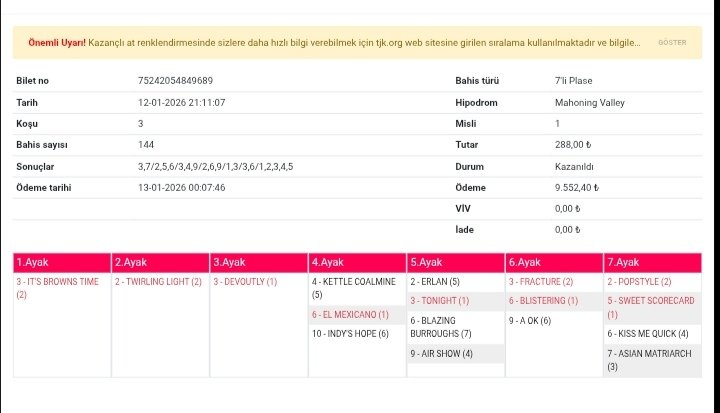Select the 5.Ayak column header

point(456,262)
